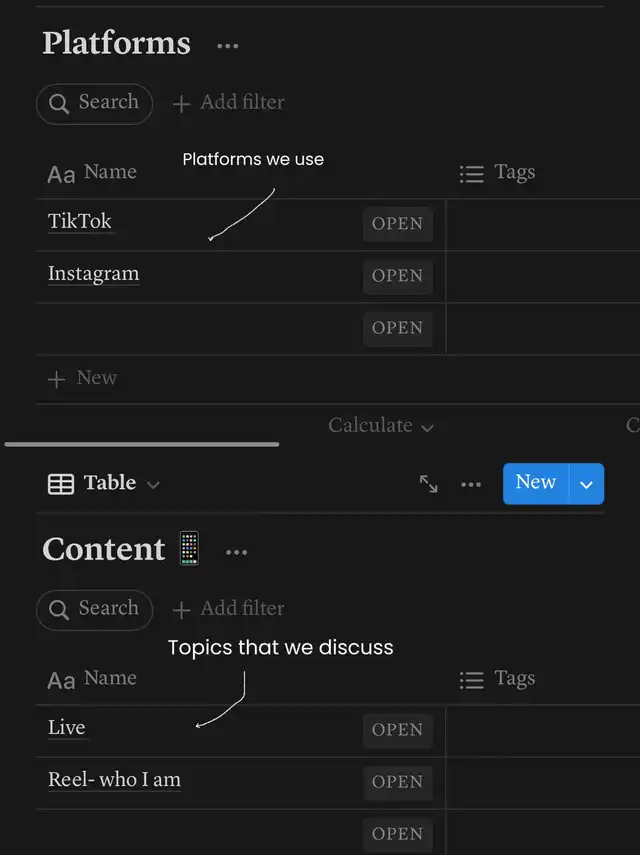
Task: Expand the Calculate dropdown under Platforms
Action: click(381, 426)
